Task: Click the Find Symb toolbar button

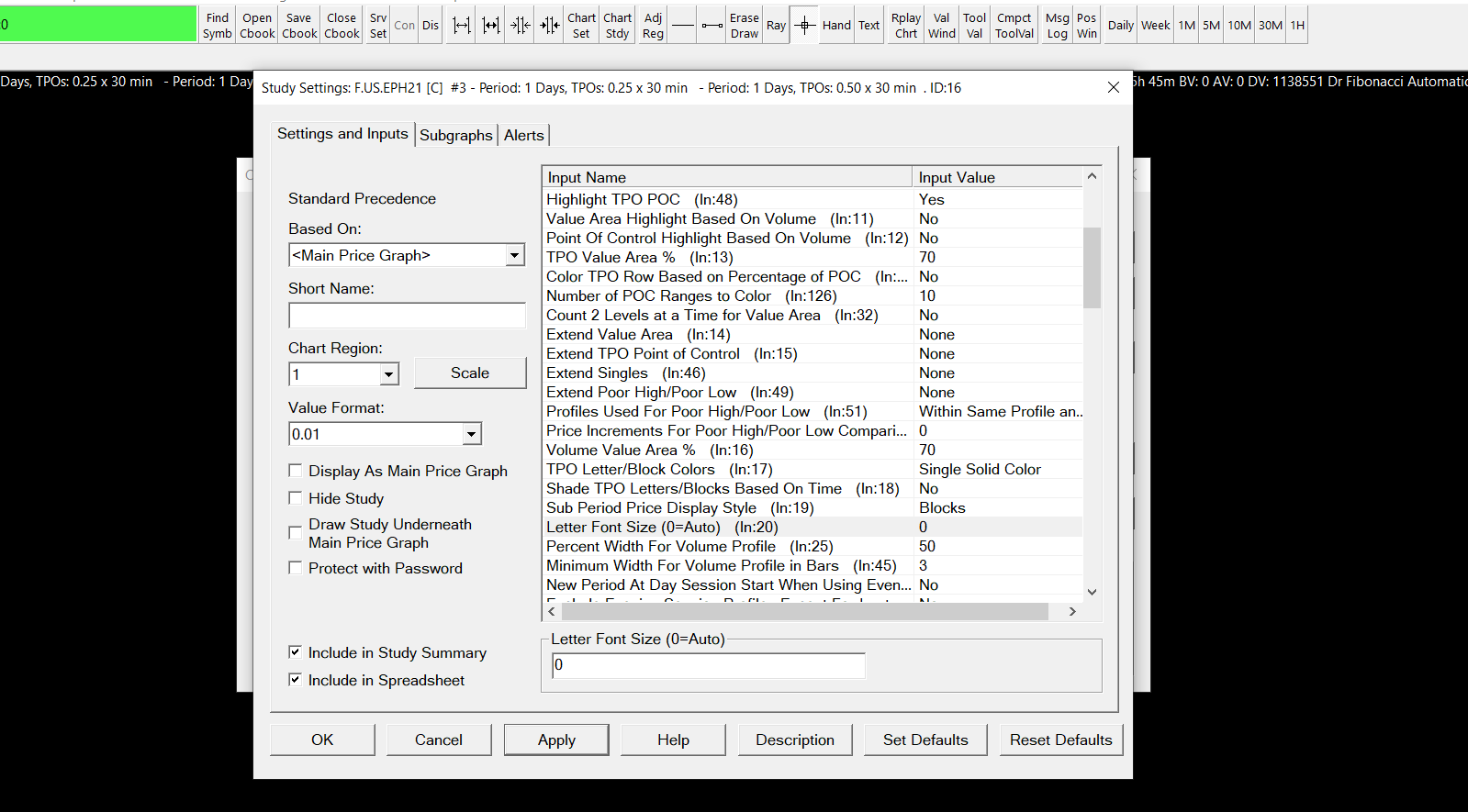Action: (x=218, y=26)
